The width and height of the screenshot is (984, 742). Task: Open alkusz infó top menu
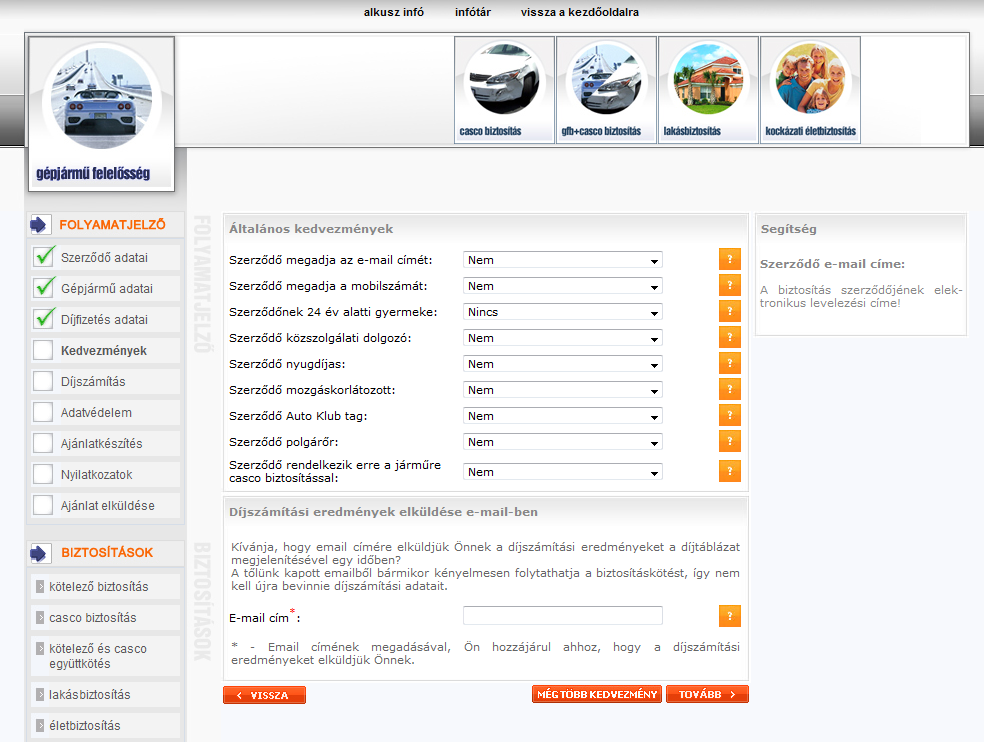click(x=393, y=12)
